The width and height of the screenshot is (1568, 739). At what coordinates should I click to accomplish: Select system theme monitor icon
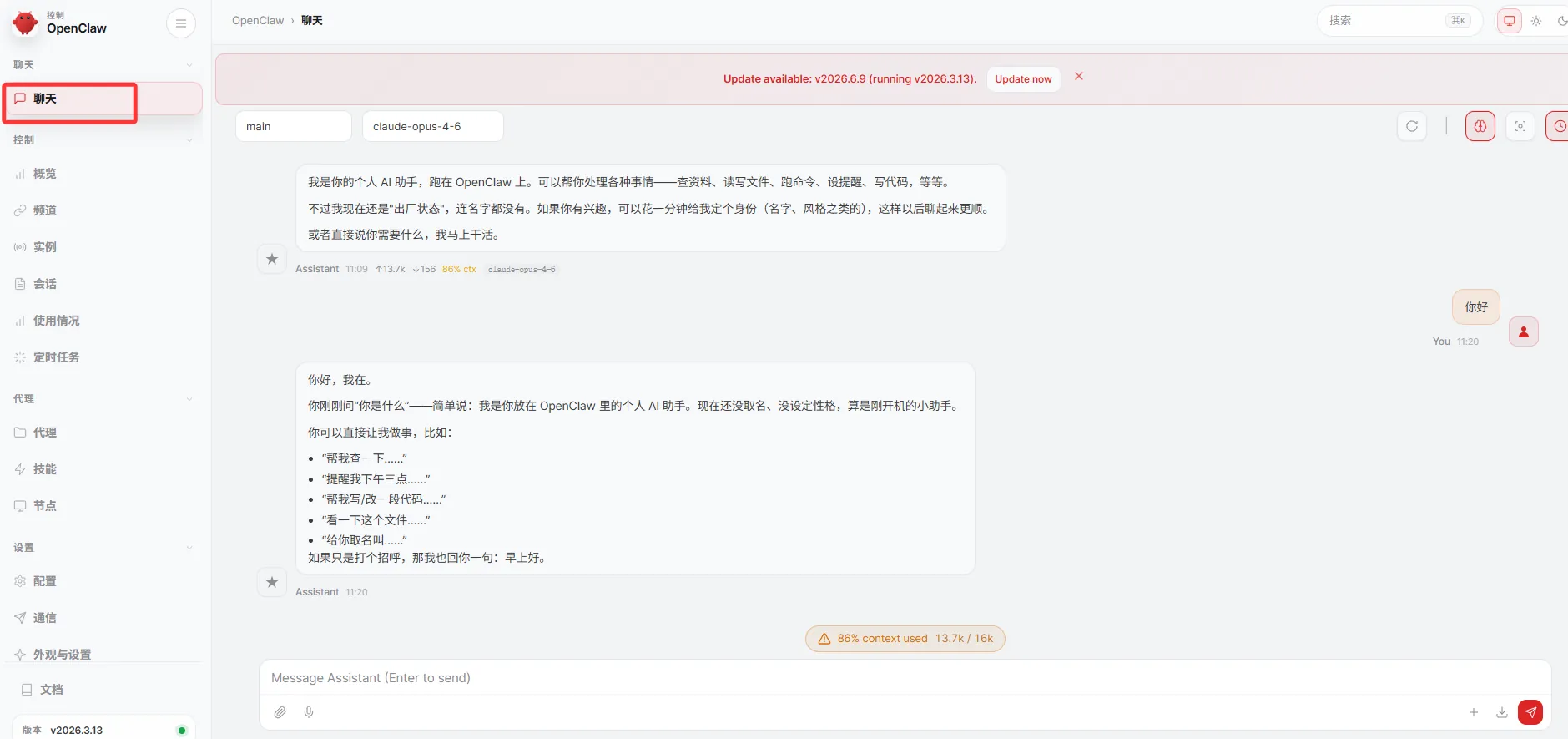click(1510, 21)
